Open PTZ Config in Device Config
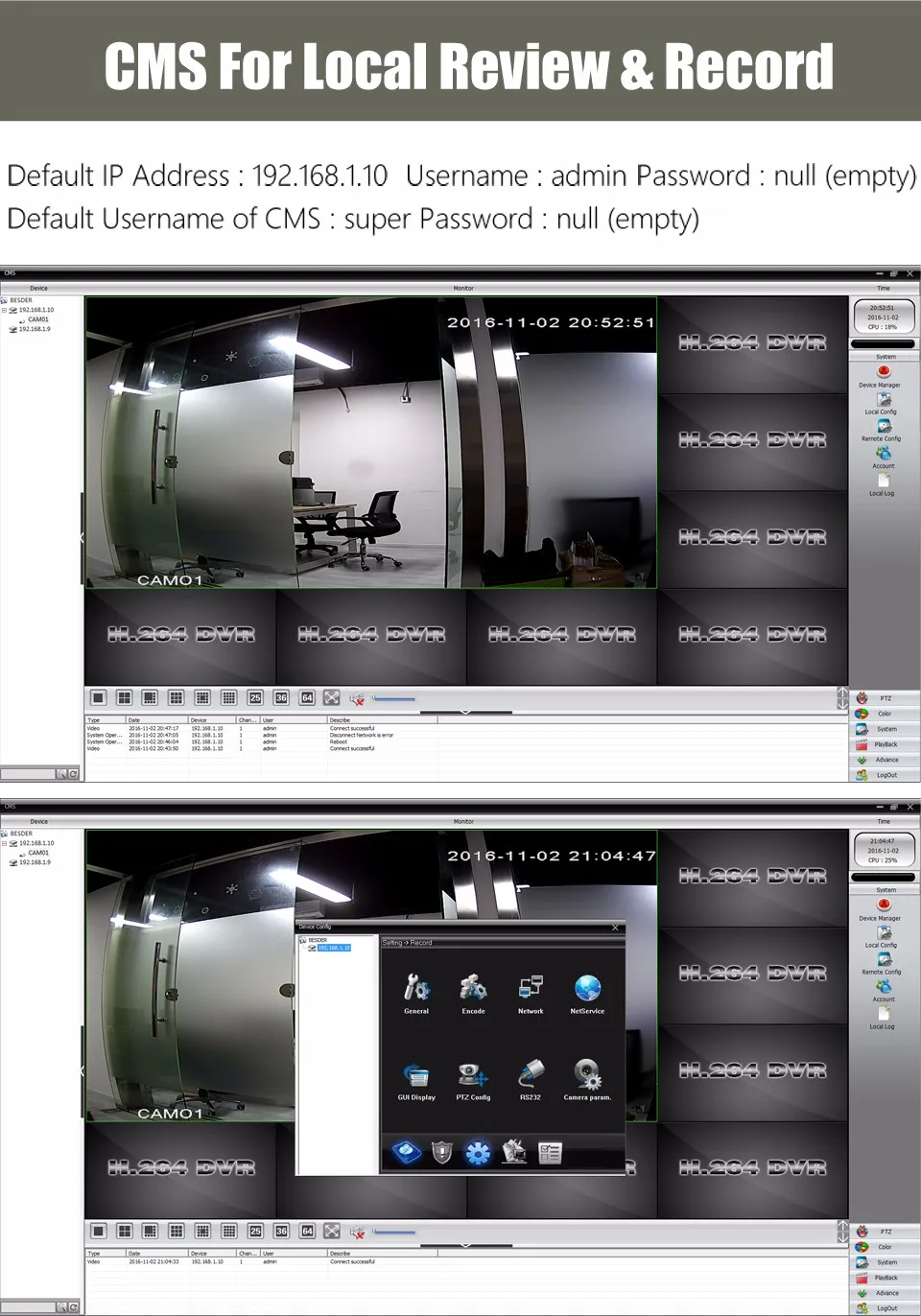Viewport: 921px width, 1316px height. click(x=473, y=1078)
